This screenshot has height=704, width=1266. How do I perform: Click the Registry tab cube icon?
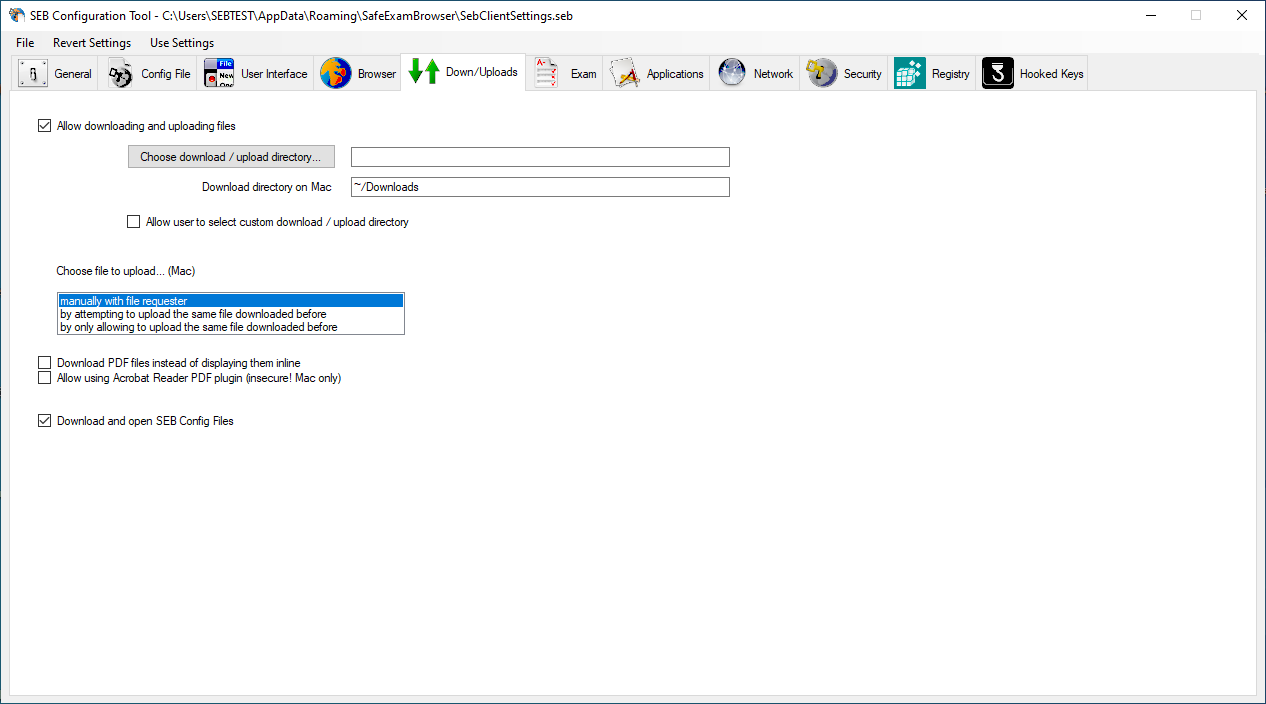[x=910, y=74]
